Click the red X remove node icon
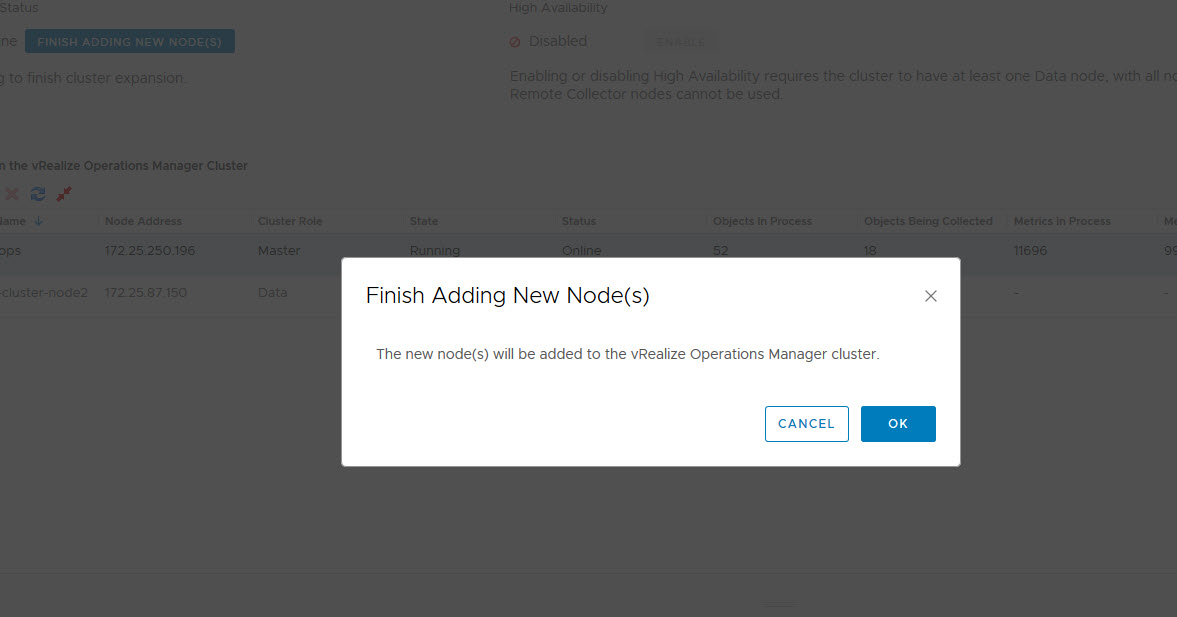1177x617 pixels. coord(12,194)
